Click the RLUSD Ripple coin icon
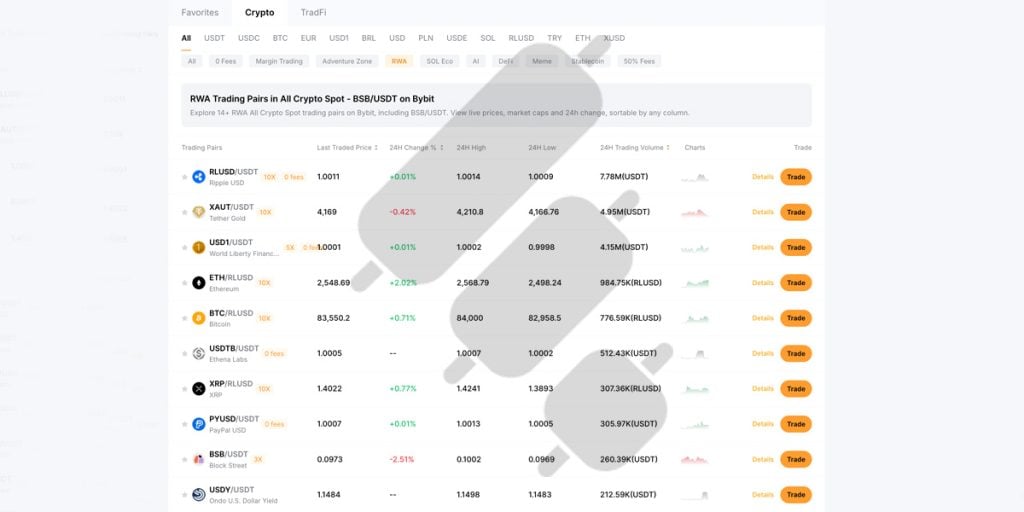Screen dimensions: 1024x512 [199, 177]
